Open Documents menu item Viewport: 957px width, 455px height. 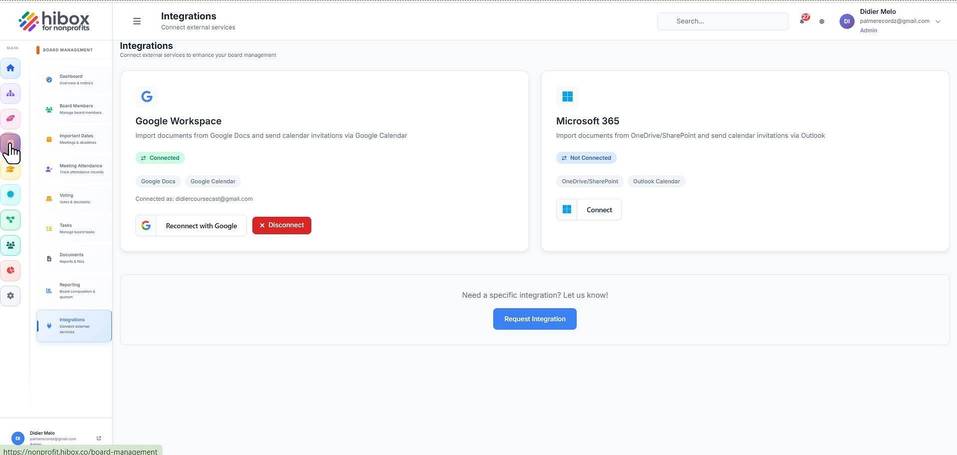pos(74,258)
